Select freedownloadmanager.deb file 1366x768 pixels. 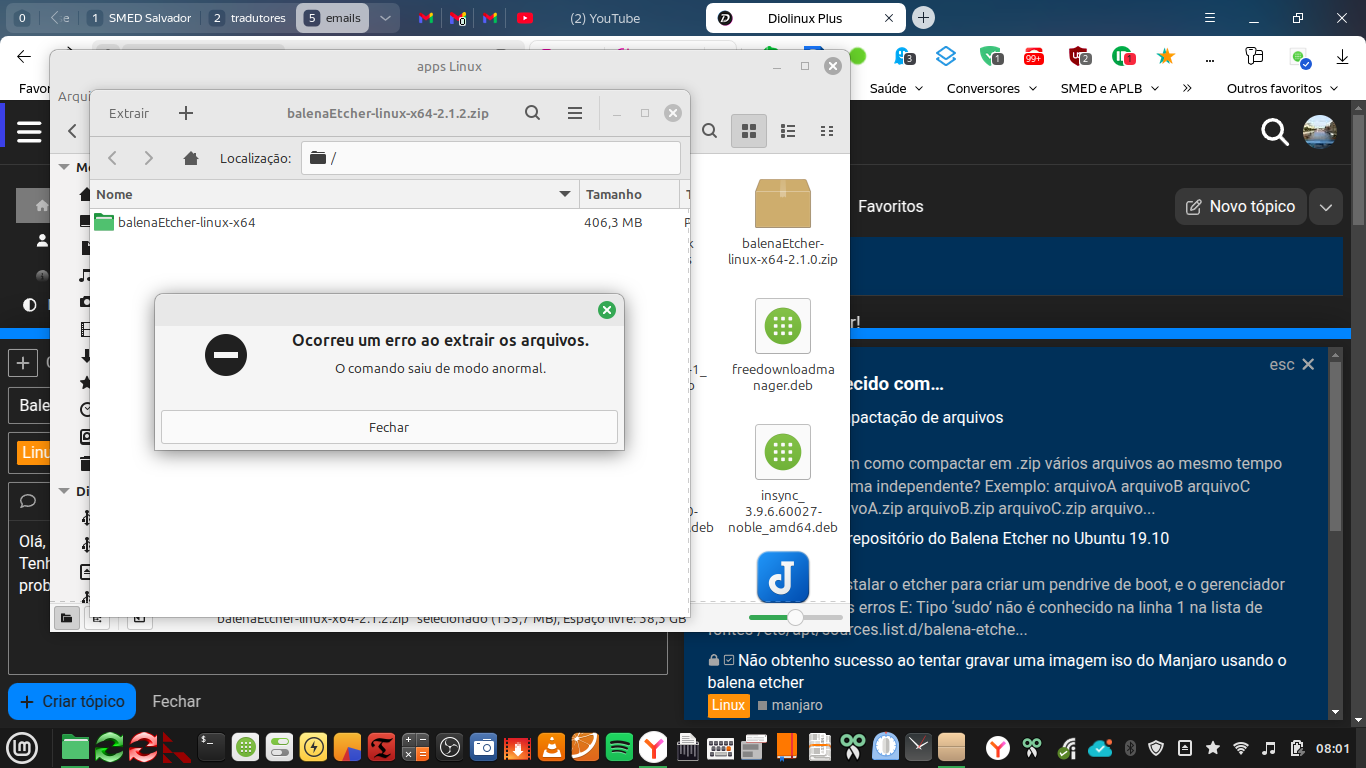click(x=783, y=345)
